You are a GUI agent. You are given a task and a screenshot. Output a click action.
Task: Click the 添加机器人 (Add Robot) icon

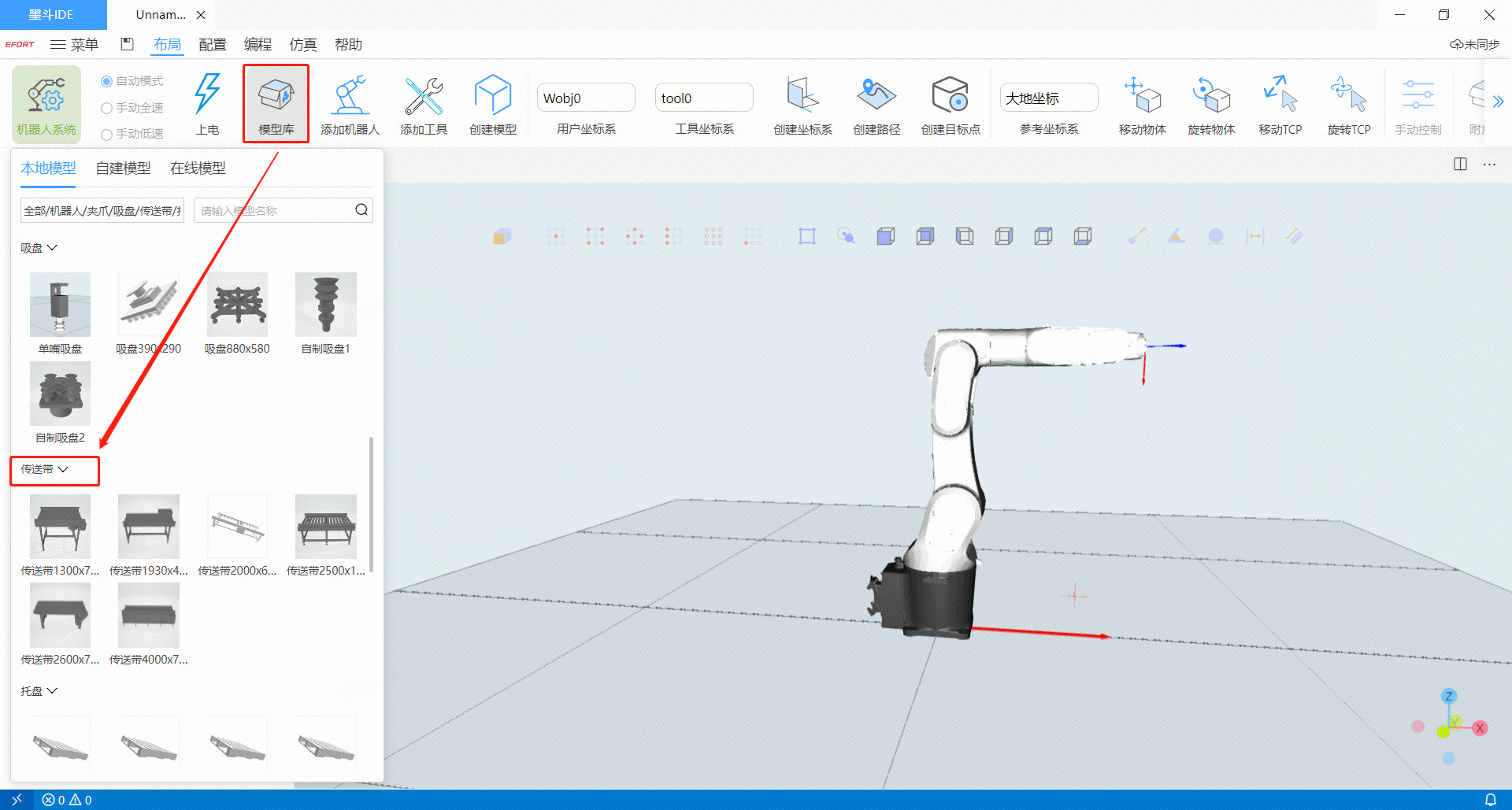(x=350, y=97)
